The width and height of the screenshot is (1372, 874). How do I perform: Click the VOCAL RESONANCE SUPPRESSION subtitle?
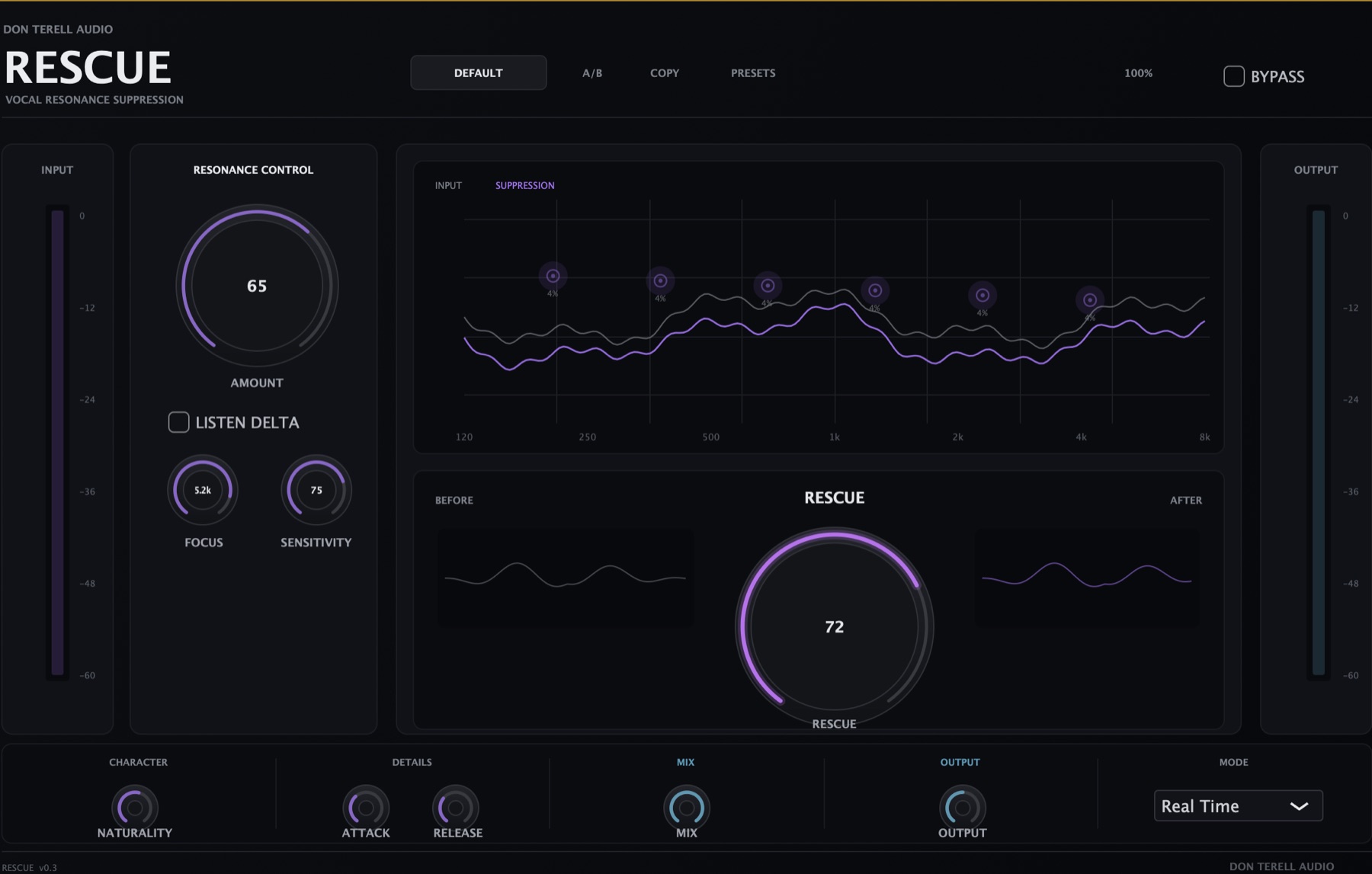95,100
